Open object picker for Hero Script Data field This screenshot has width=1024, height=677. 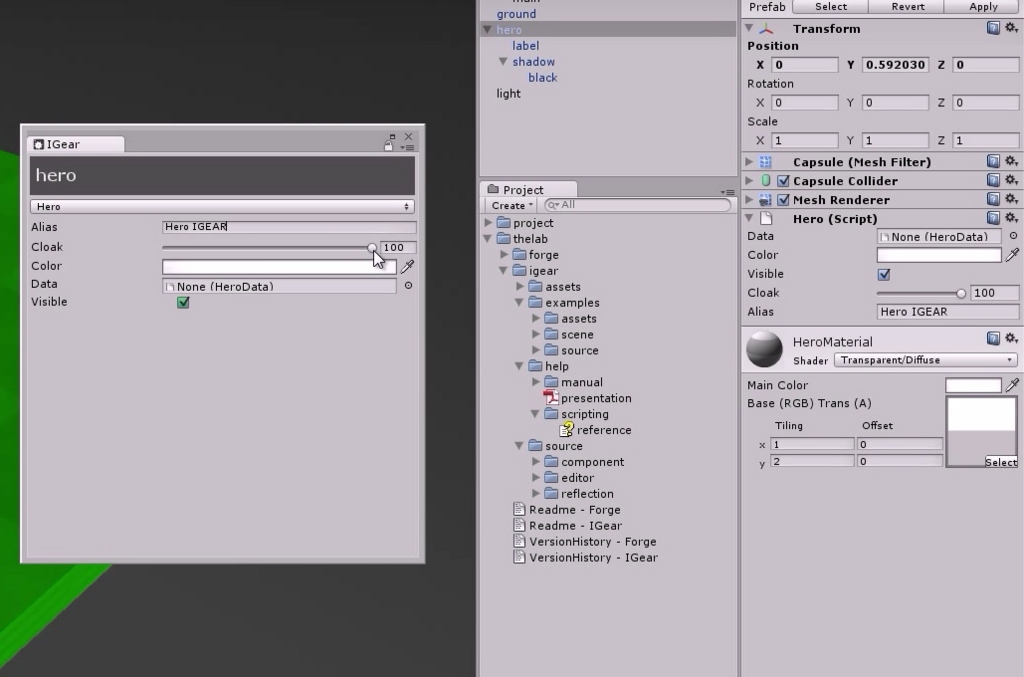tap(1013, 236)
